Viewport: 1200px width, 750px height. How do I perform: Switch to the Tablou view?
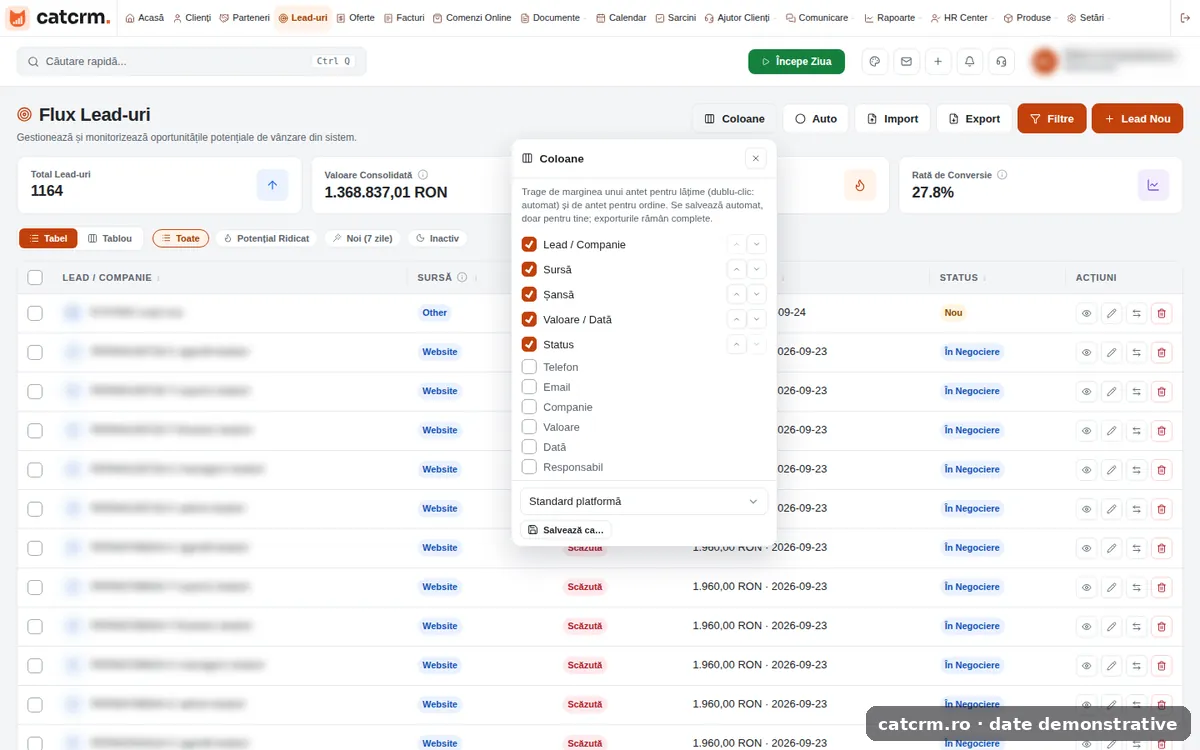pos(110,239)
